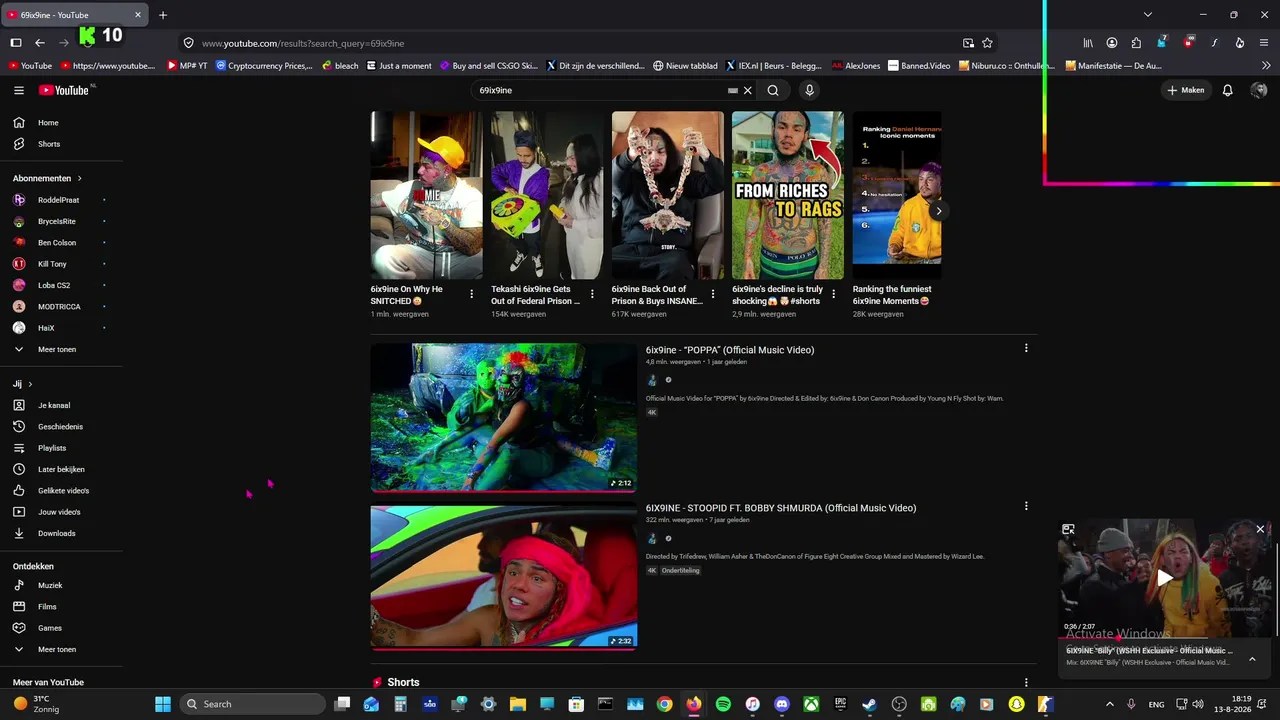Open options for 'Tekashi 6ix9ine Gets Out' short
1280x720 pixels.
pyautogui.click(x=592, y=294)
